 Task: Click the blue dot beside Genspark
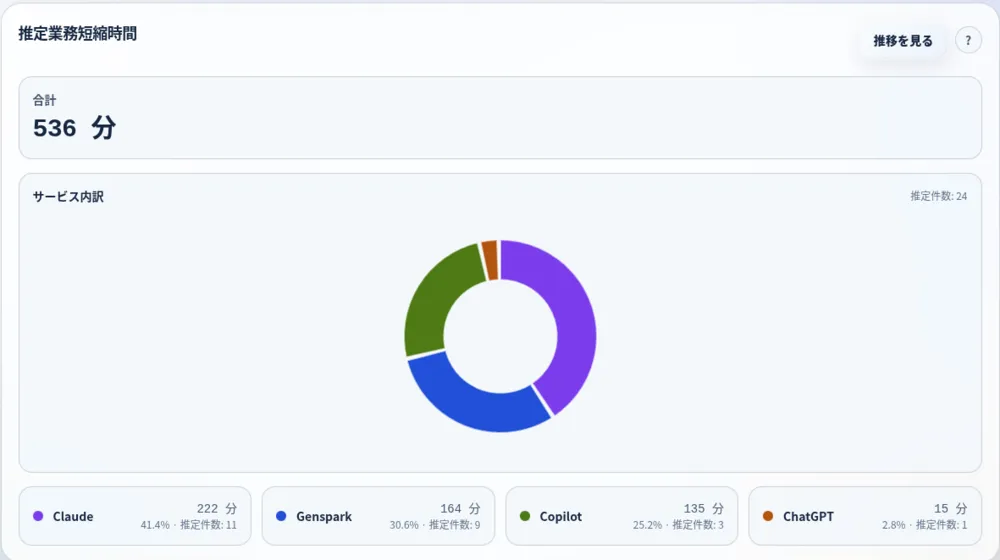point(281,516)
